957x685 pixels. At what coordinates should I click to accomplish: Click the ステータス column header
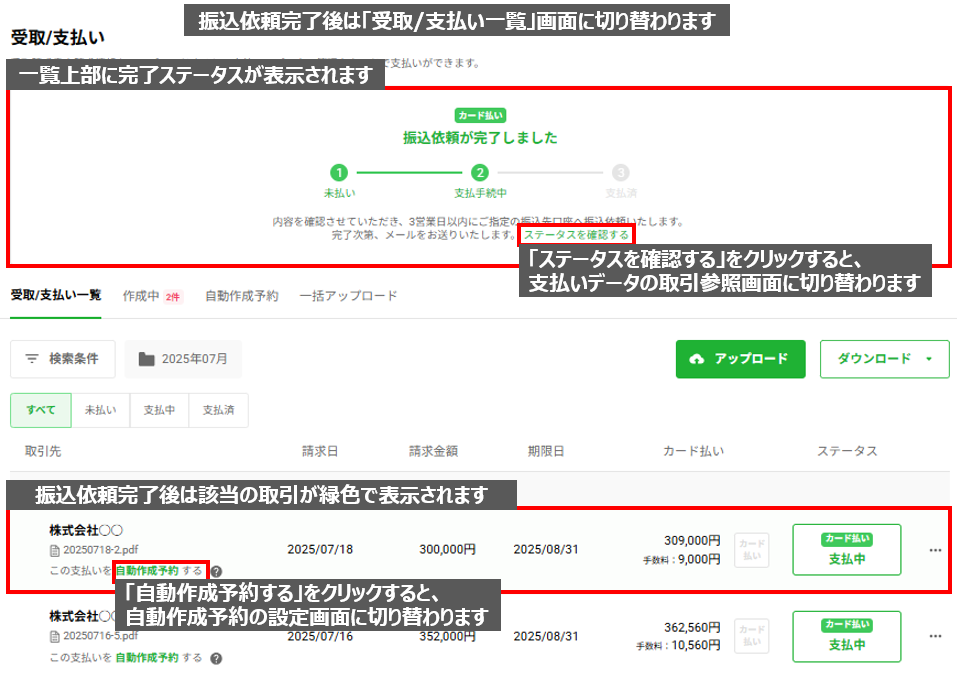pyautogui.click(x=847, y=451)
